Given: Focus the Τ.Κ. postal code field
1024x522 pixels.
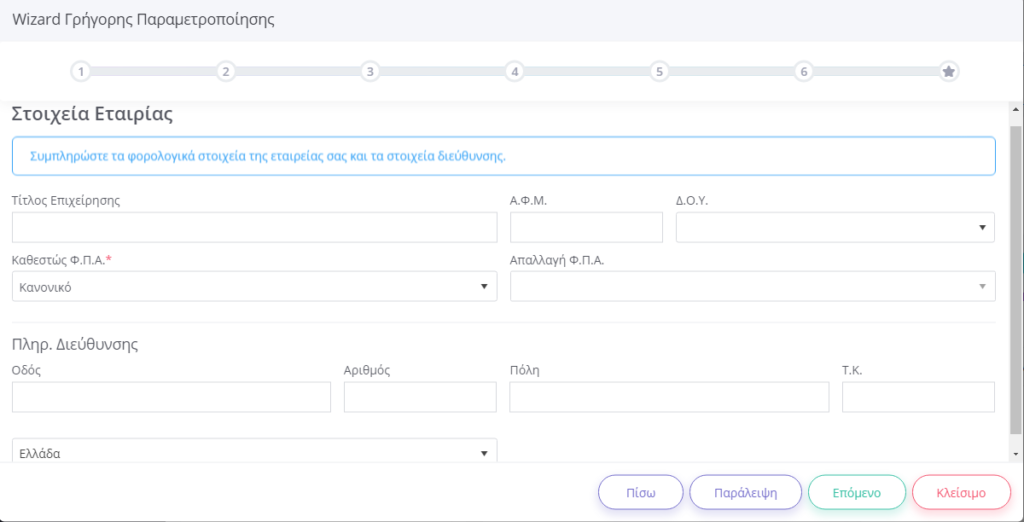Looking at the screenshot, I should (918, 397).
